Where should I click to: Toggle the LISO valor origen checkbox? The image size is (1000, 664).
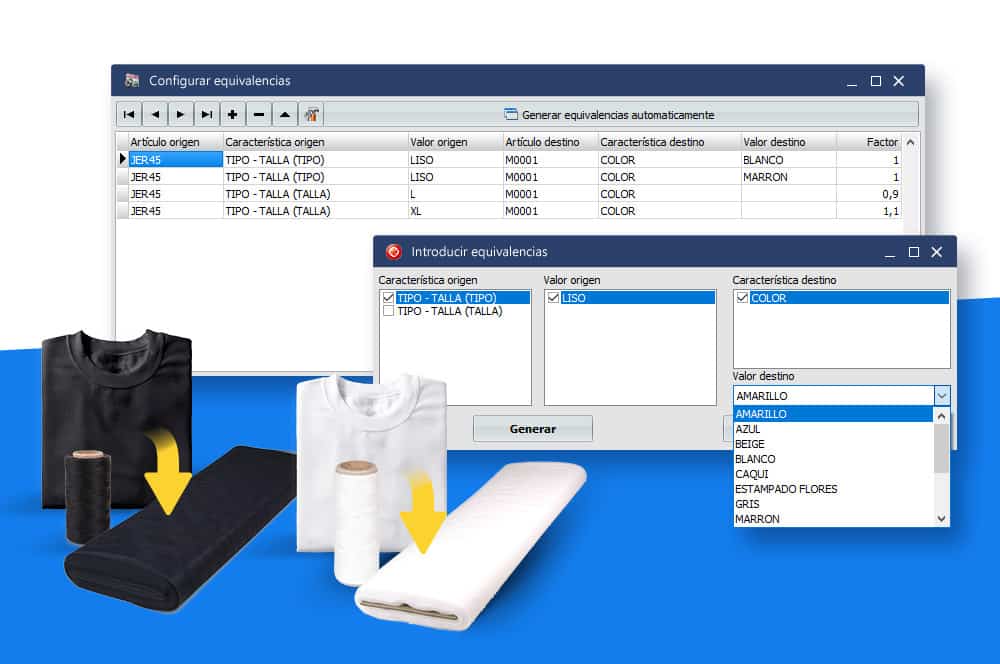tap(553, 298)
